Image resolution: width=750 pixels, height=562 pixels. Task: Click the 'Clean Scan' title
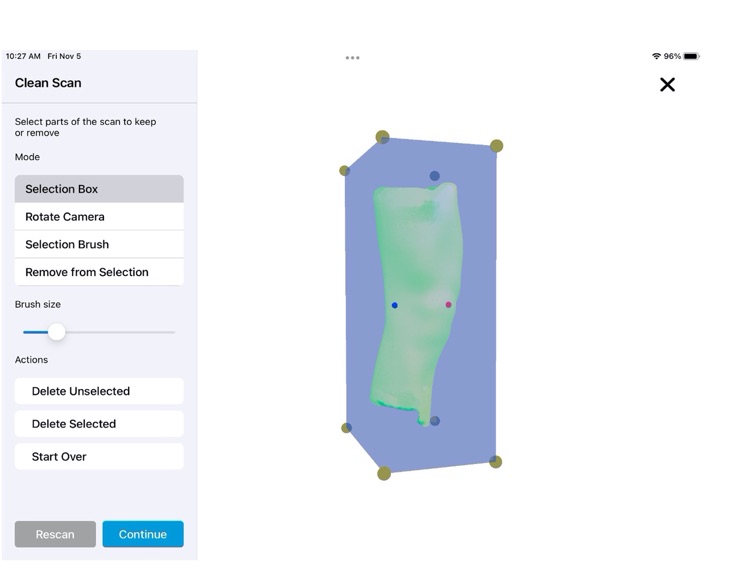coord(48,83)
